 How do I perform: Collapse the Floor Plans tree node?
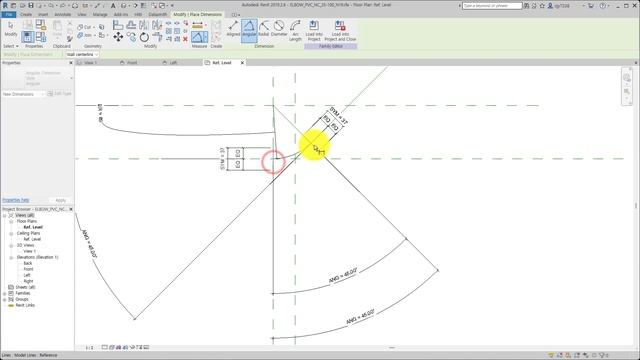coord(11,221)
